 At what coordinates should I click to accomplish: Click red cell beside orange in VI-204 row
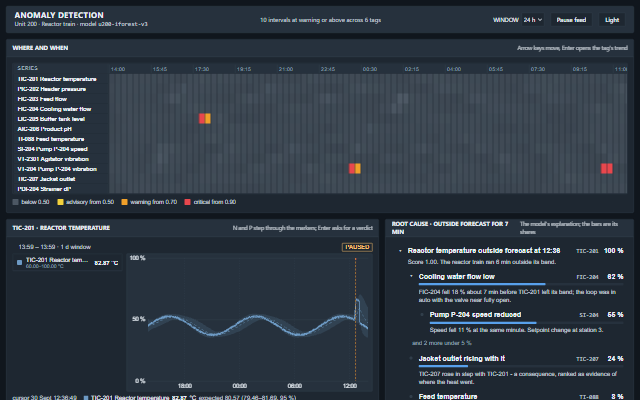352,169
